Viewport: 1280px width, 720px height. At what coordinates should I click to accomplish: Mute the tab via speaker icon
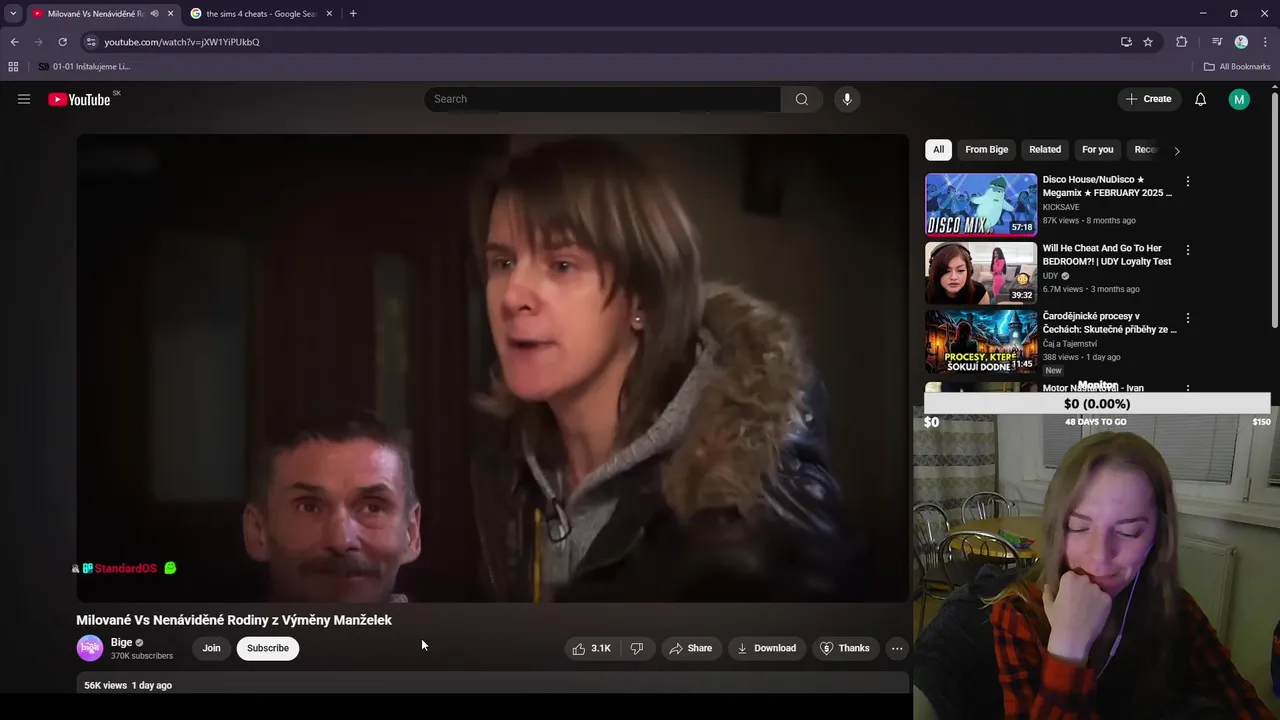tap(154, 14)
